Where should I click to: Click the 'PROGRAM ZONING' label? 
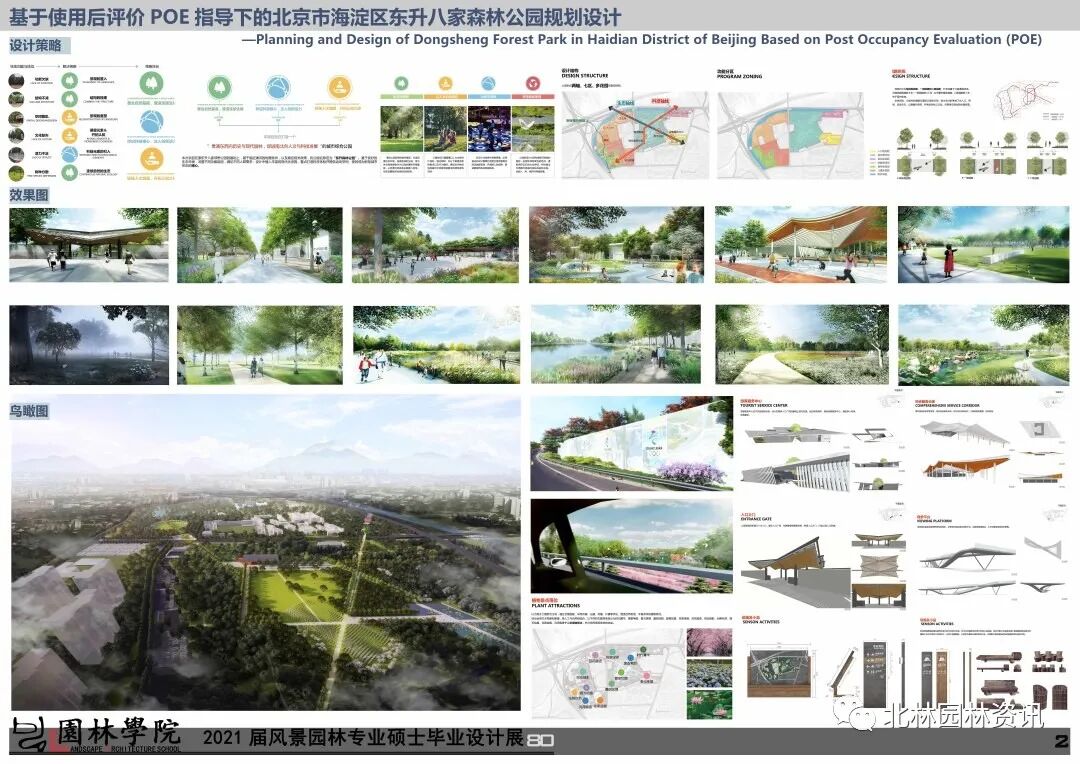click(x=740, y=76)
